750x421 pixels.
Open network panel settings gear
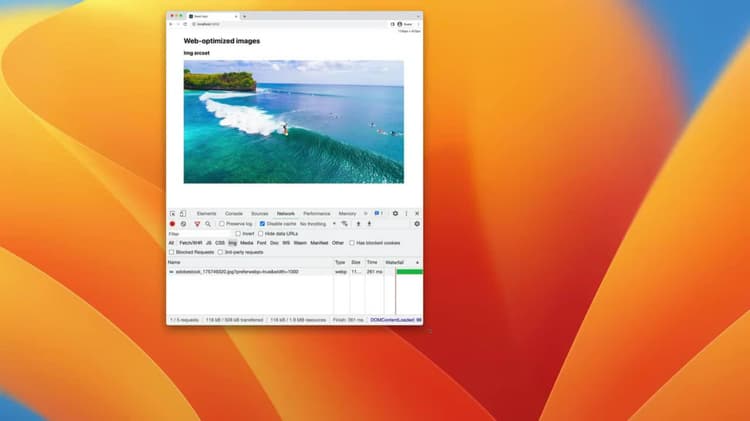(417, 224)
